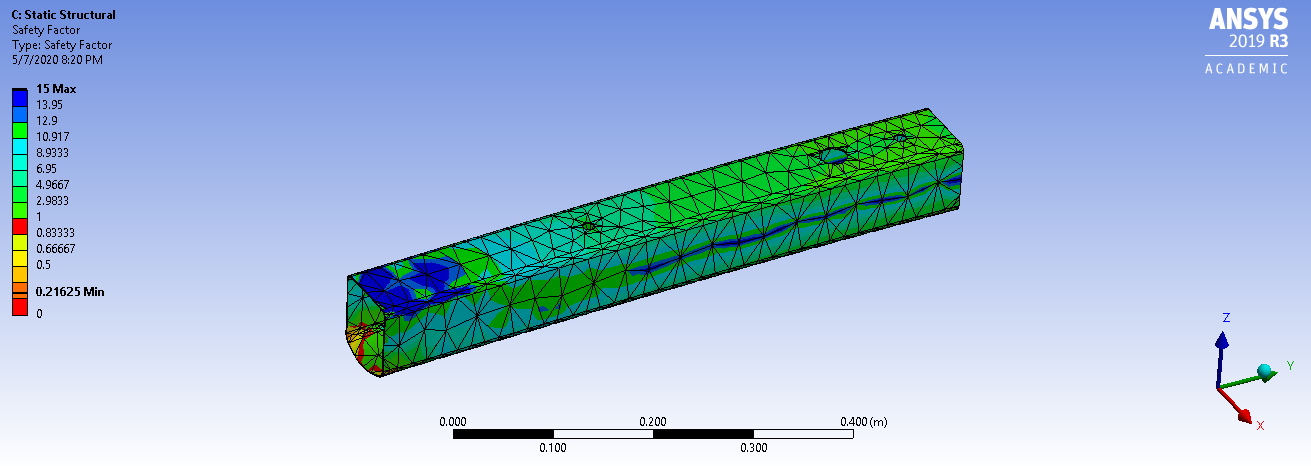Click the '13.95' legend value
Viewport: 1311px width, 466px height.
[x=50, y=105]
